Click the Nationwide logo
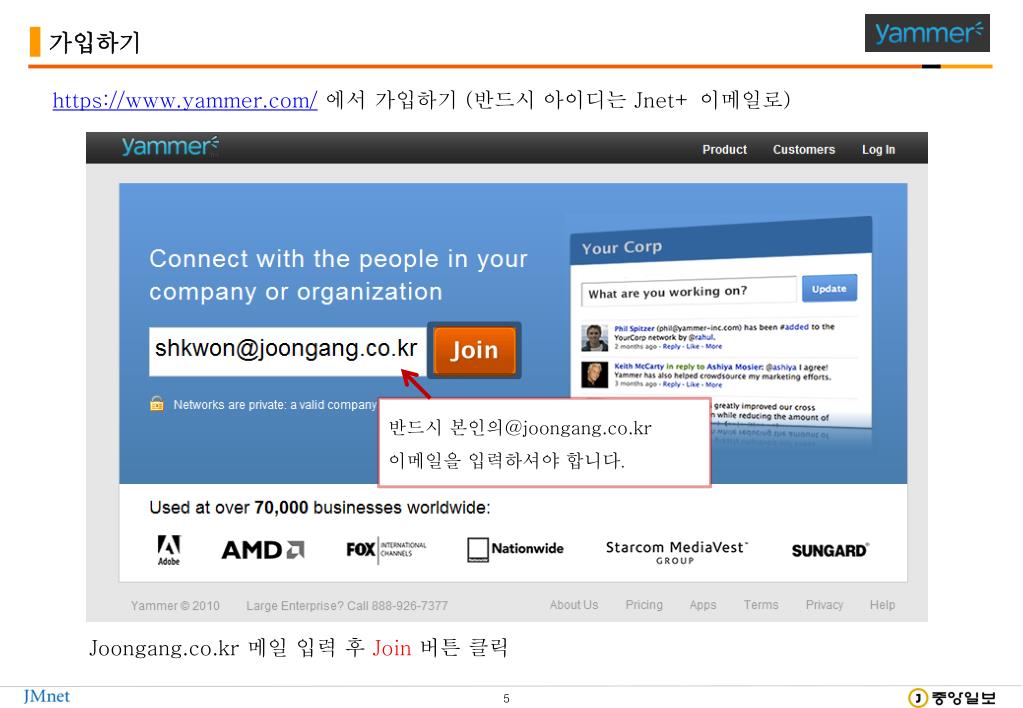Viewport: 1023px width, 708px height. point(515,549)
